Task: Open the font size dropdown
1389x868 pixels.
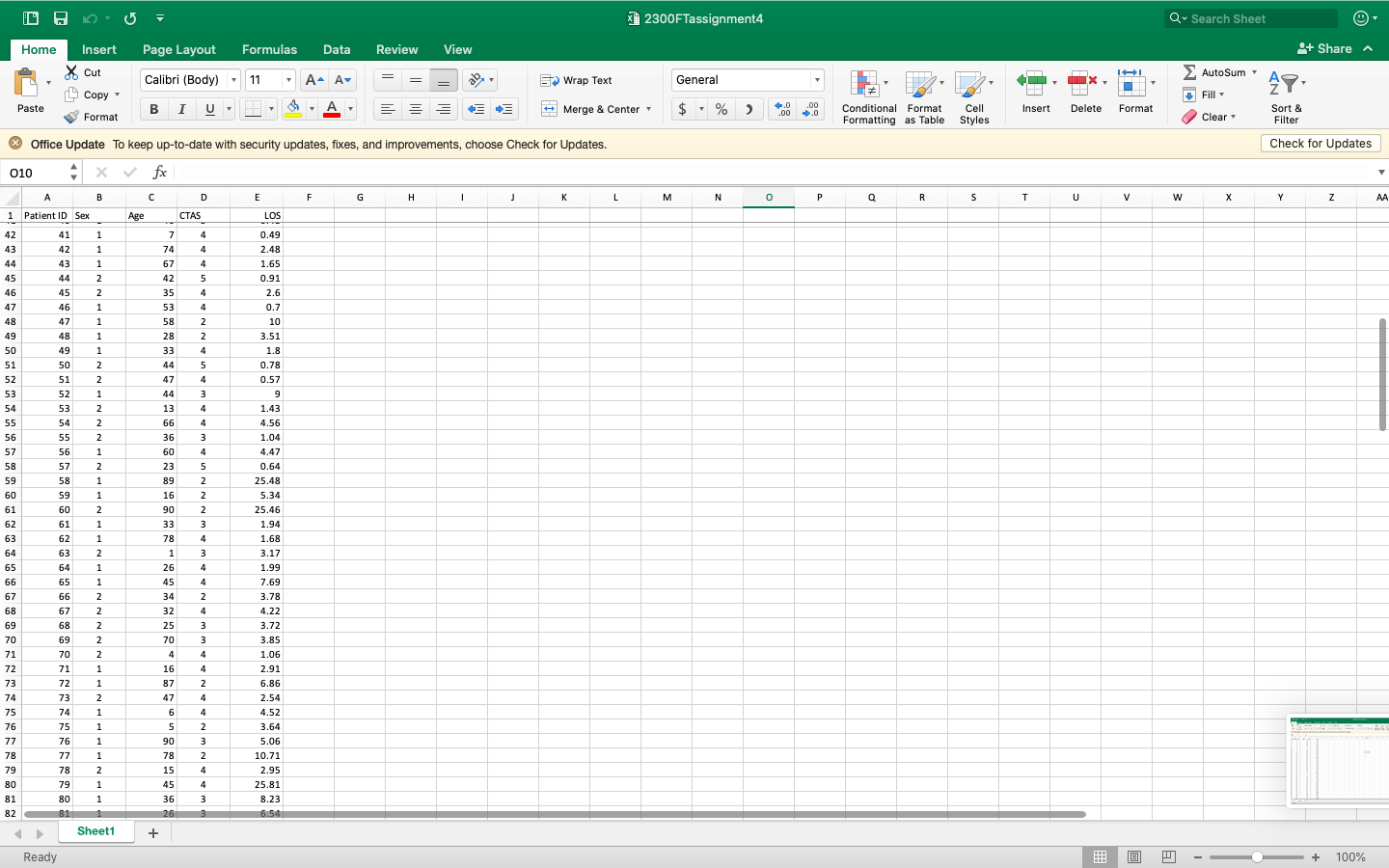Action: (288, 80)
